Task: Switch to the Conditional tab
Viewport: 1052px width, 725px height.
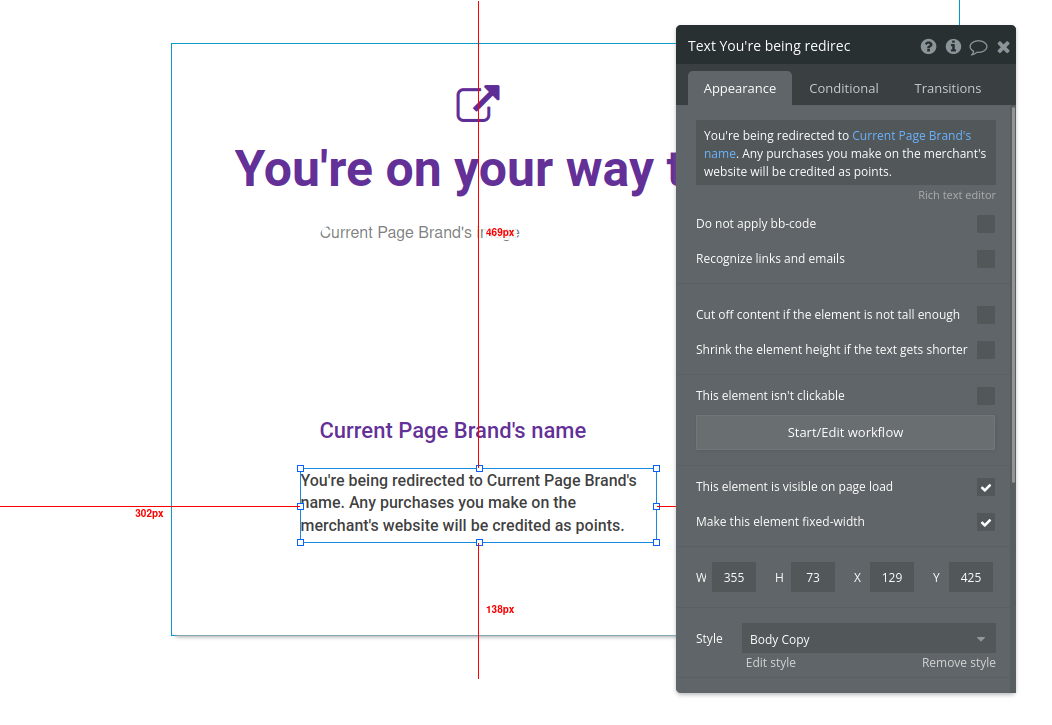Action: (x=843, y=88)
